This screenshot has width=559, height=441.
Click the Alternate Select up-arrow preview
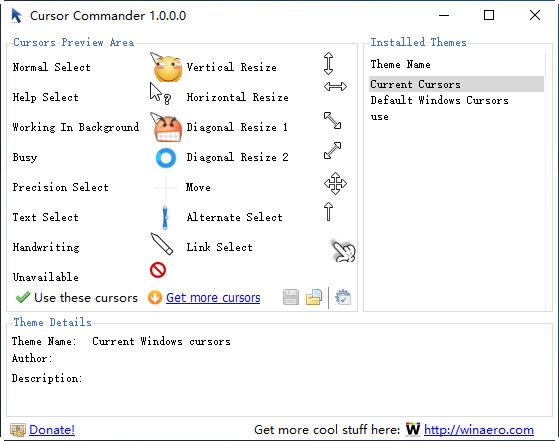(x=328, y=212)
